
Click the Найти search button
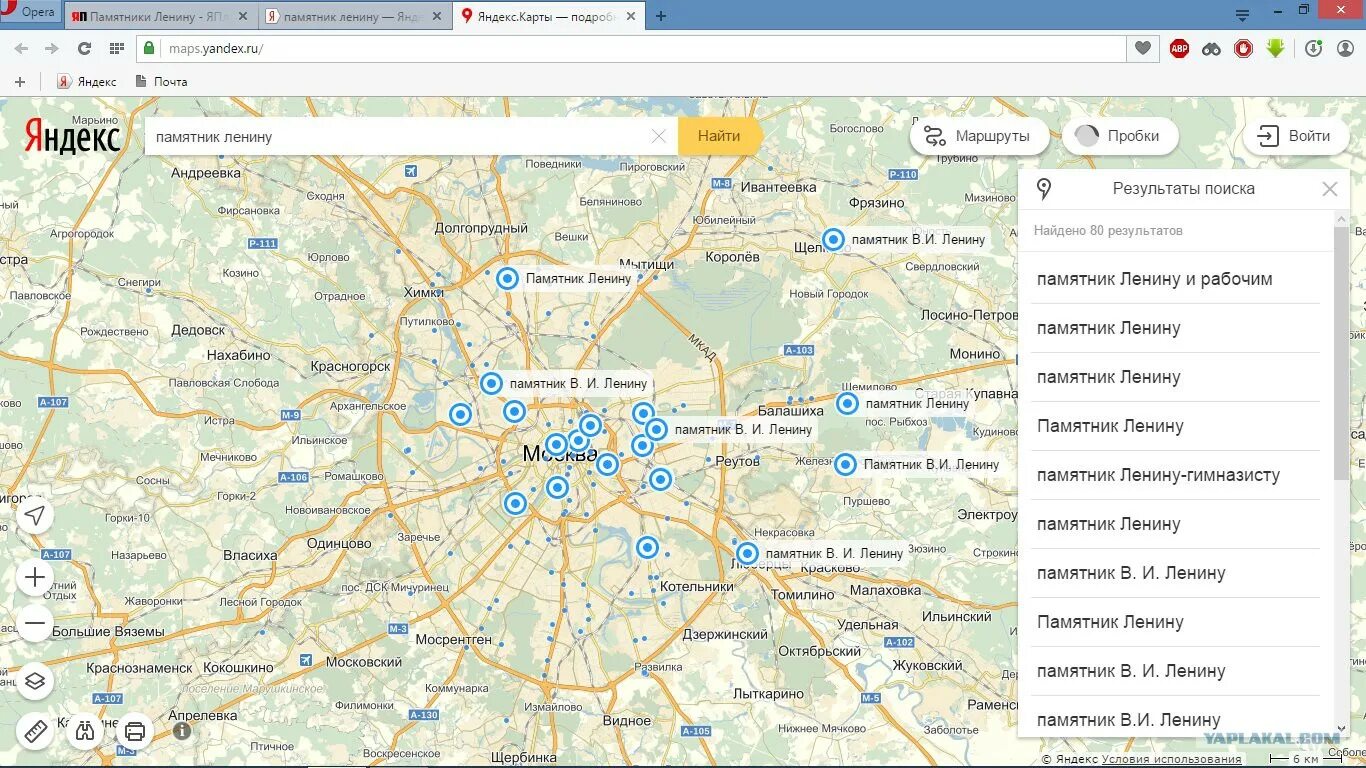719,136
